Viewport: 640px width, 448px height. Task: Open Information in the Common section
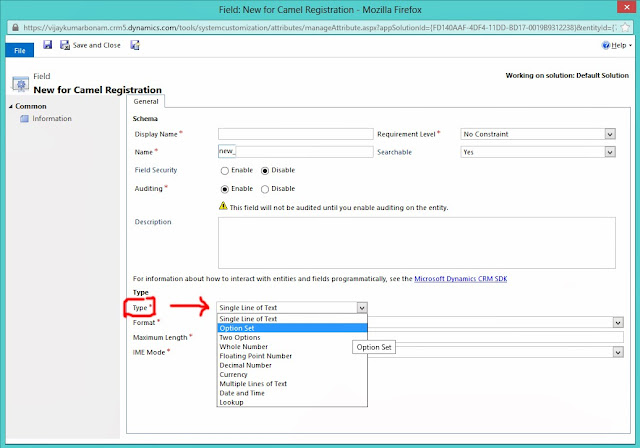pyautogui.click(x=52, y=119)
